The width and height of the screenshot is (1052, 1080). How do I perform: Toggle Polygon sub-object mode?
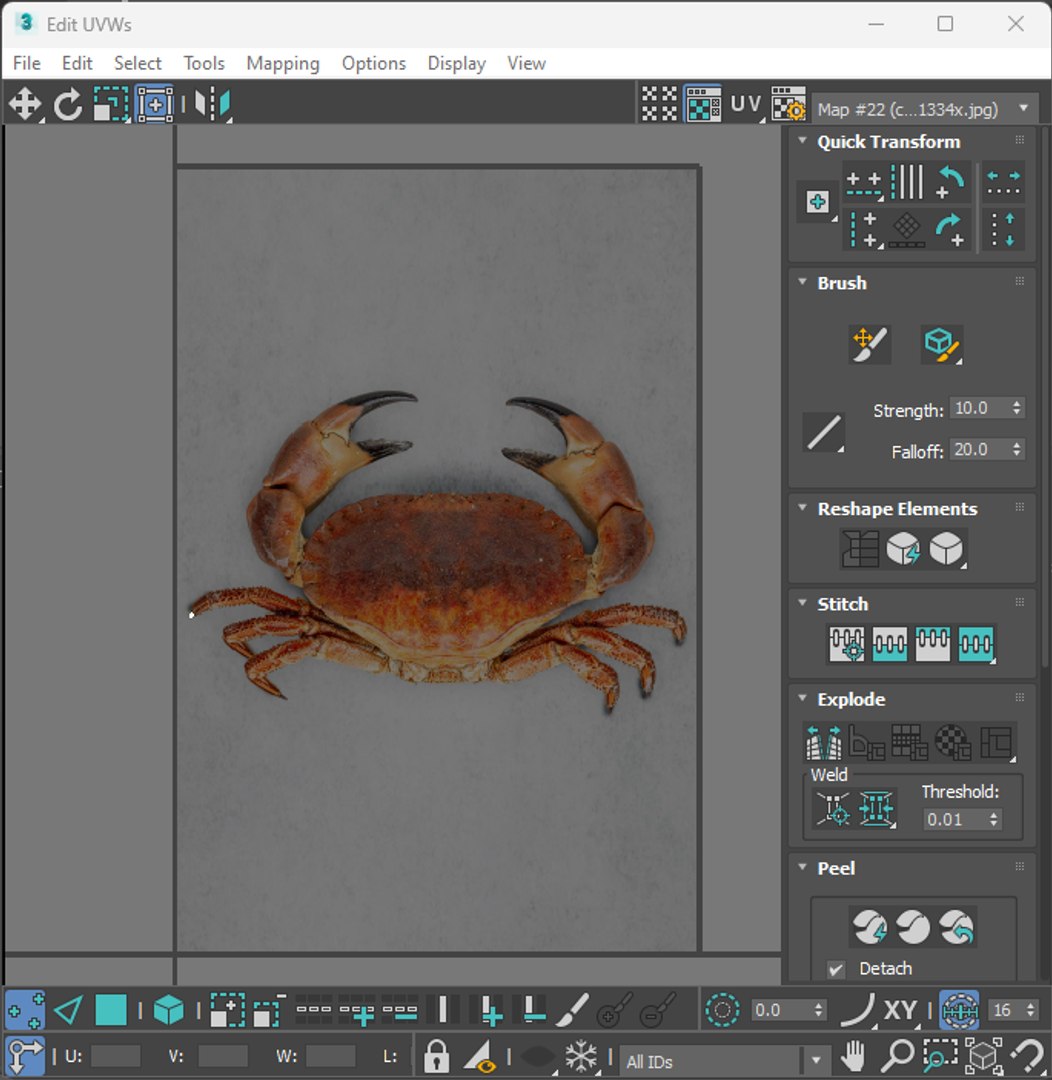pyautogui.click(x=110, y=1010)
